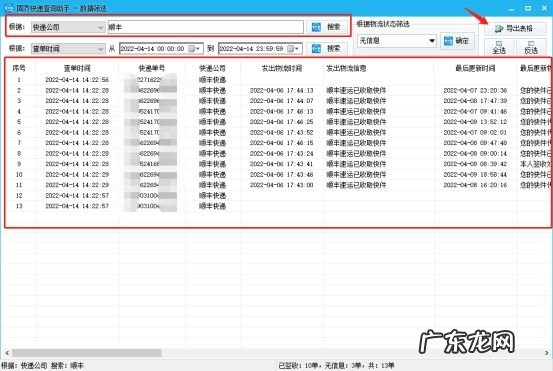This screenshot has height=371, width=553.
Task: Click the dispatch time 2022-04-06 17:44:07
Action: click(281, 101)
